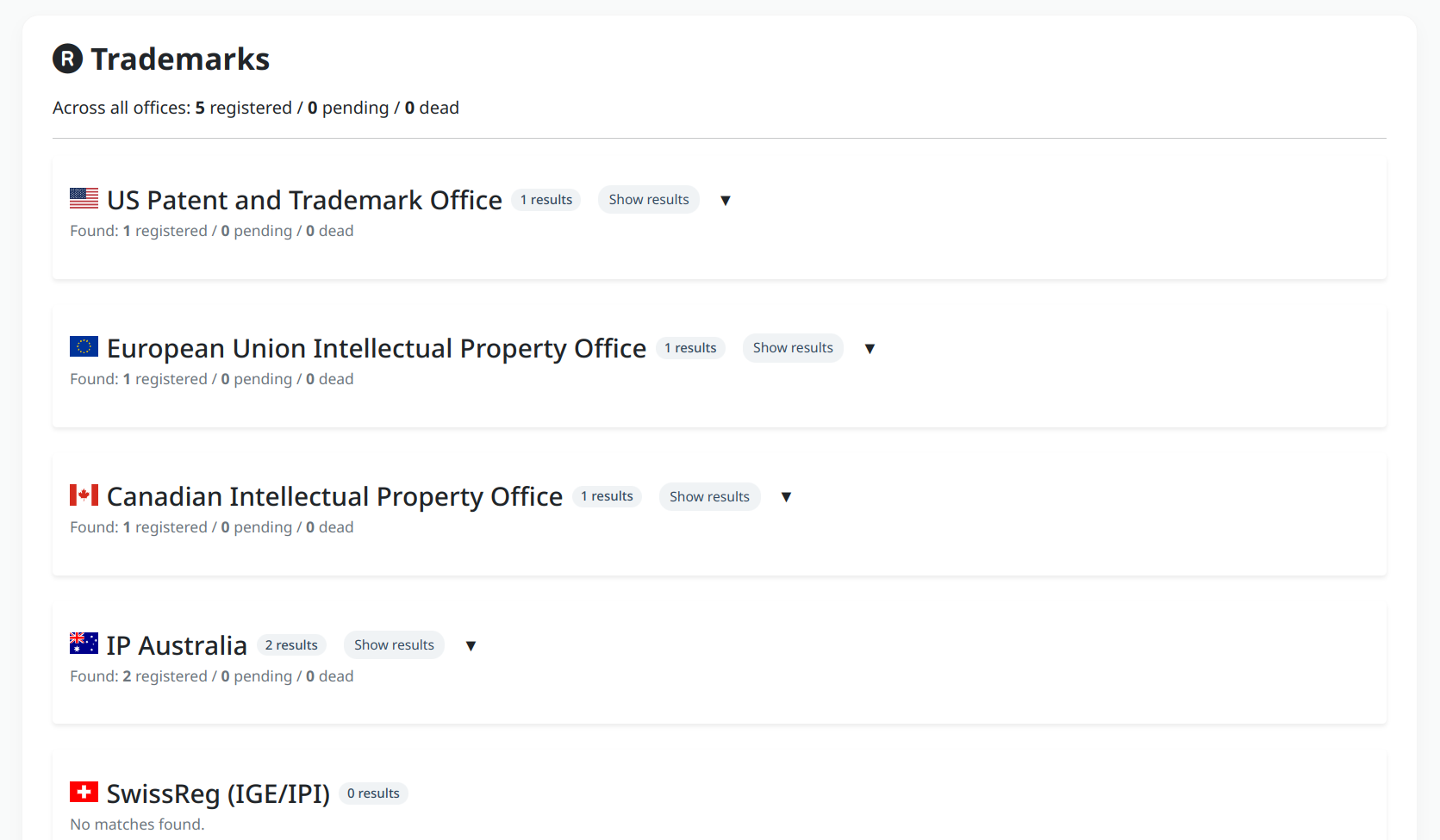Screen dimensions: 1440x840
Task: Show results for IP Australia
Action: [x=394, y=644]
